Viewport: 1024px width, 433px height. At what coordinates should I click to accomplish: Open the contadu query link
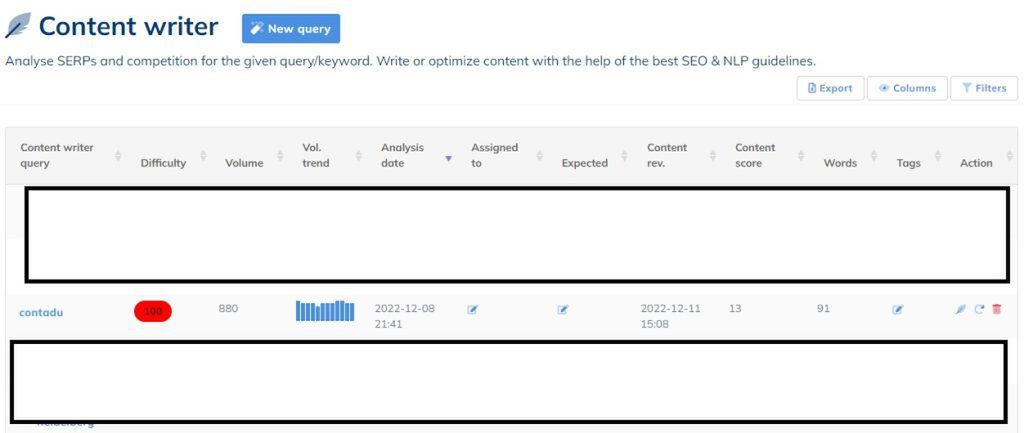41,312
